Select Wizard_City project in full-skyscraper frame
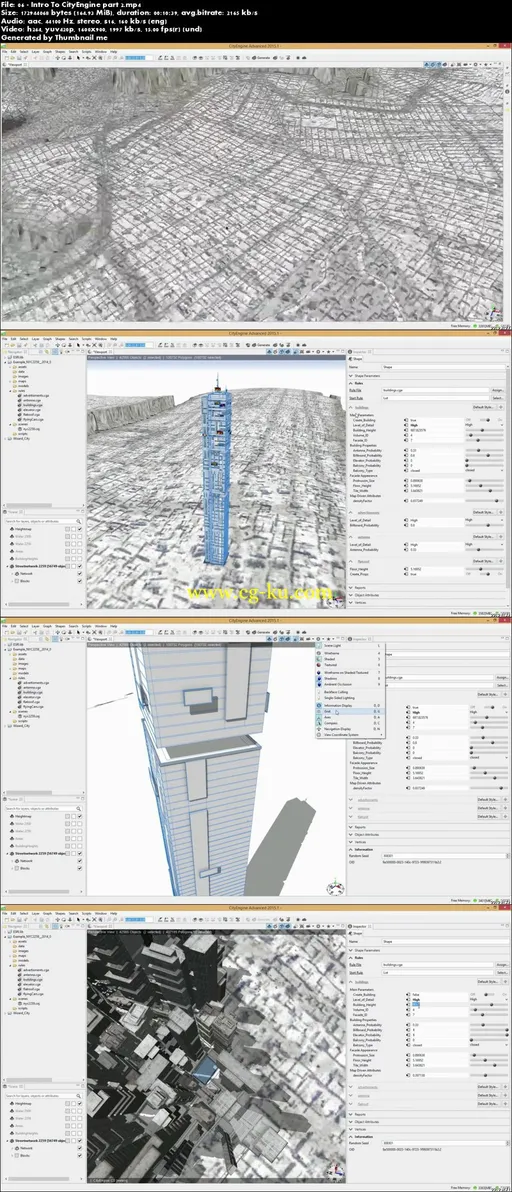The image size is (512, 1192). click(x=21, y=439)
